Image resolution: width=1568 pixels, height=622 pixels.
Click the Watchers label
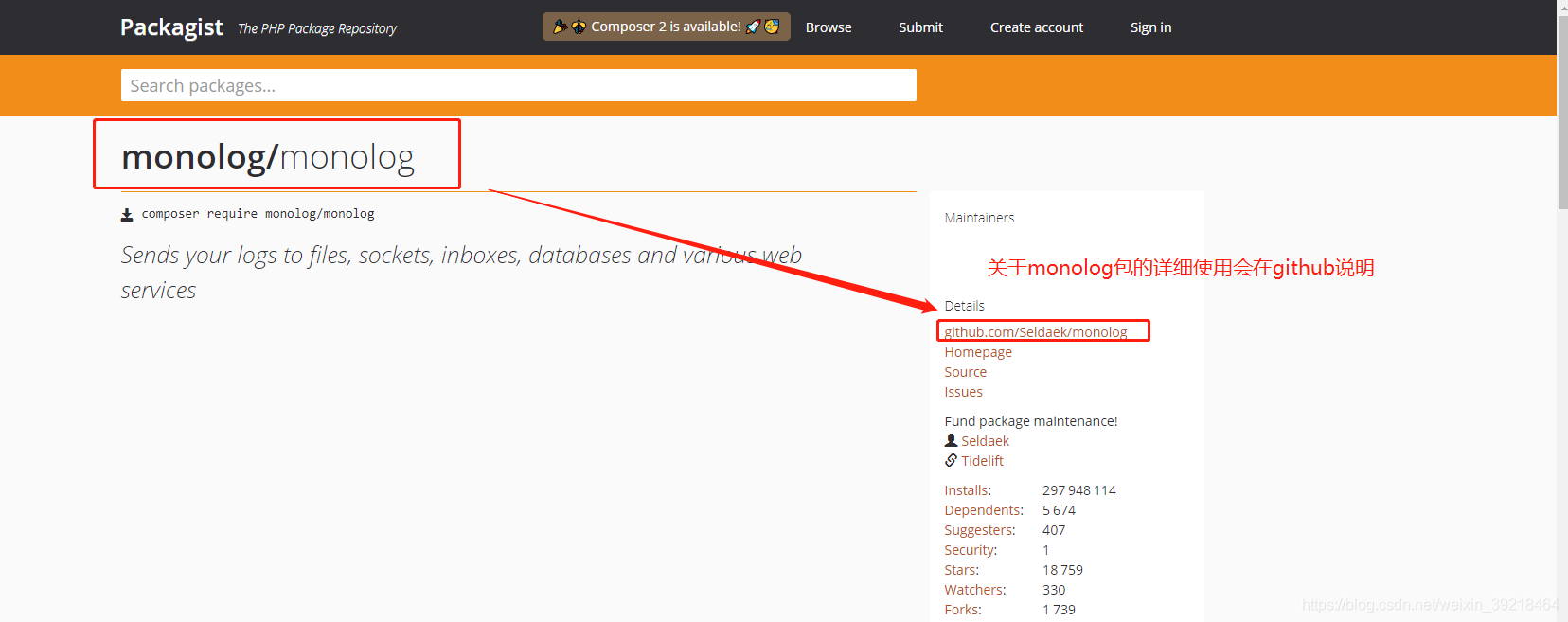(975, 590)
